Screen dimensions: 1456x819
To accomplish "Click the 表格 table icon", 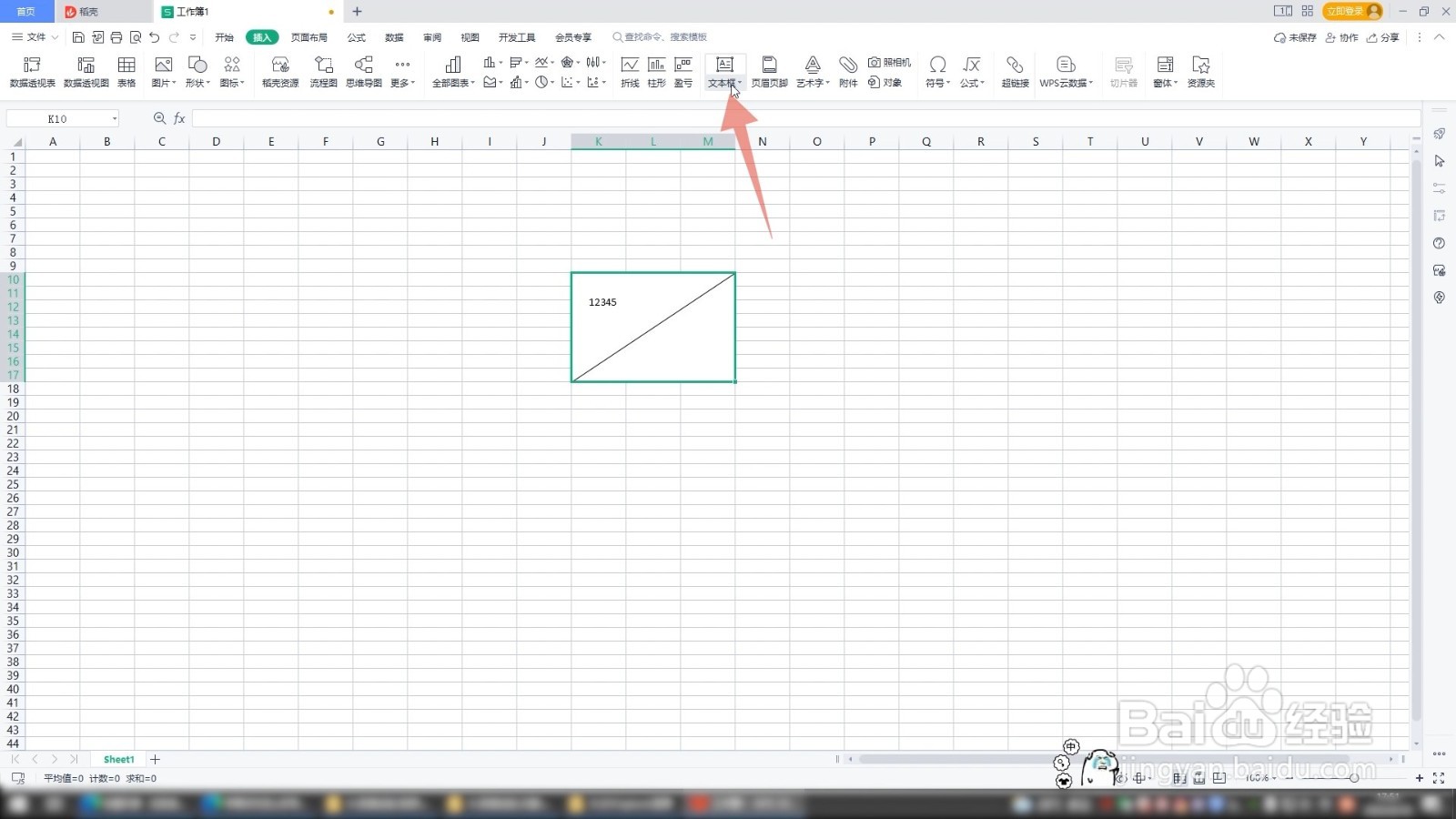I will tap(126, 72).
